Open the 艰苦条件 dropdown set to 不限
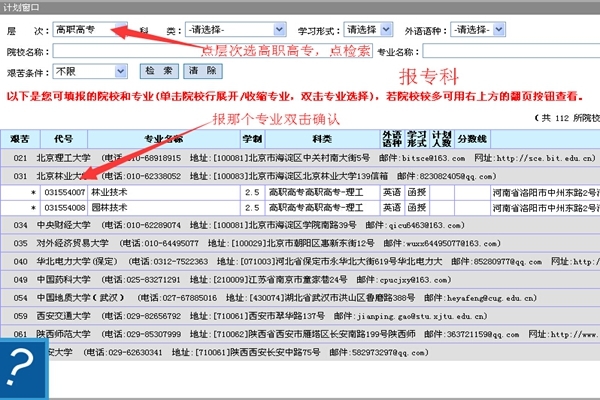The image size is (600, 400). (x=89, y=71)
